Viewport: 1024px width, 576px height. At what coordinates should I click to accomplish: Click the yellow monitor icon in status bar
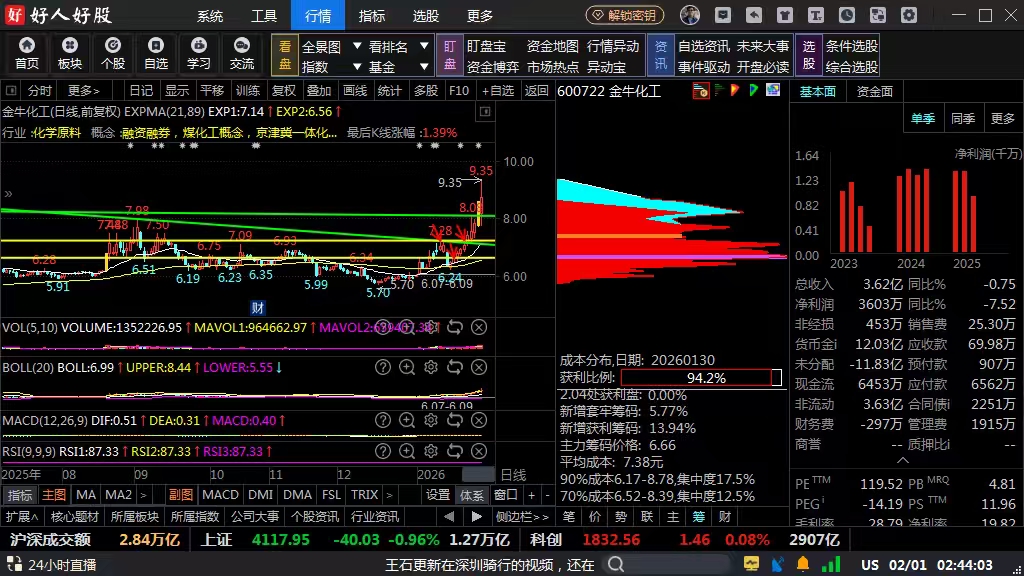tap(751, 564)
